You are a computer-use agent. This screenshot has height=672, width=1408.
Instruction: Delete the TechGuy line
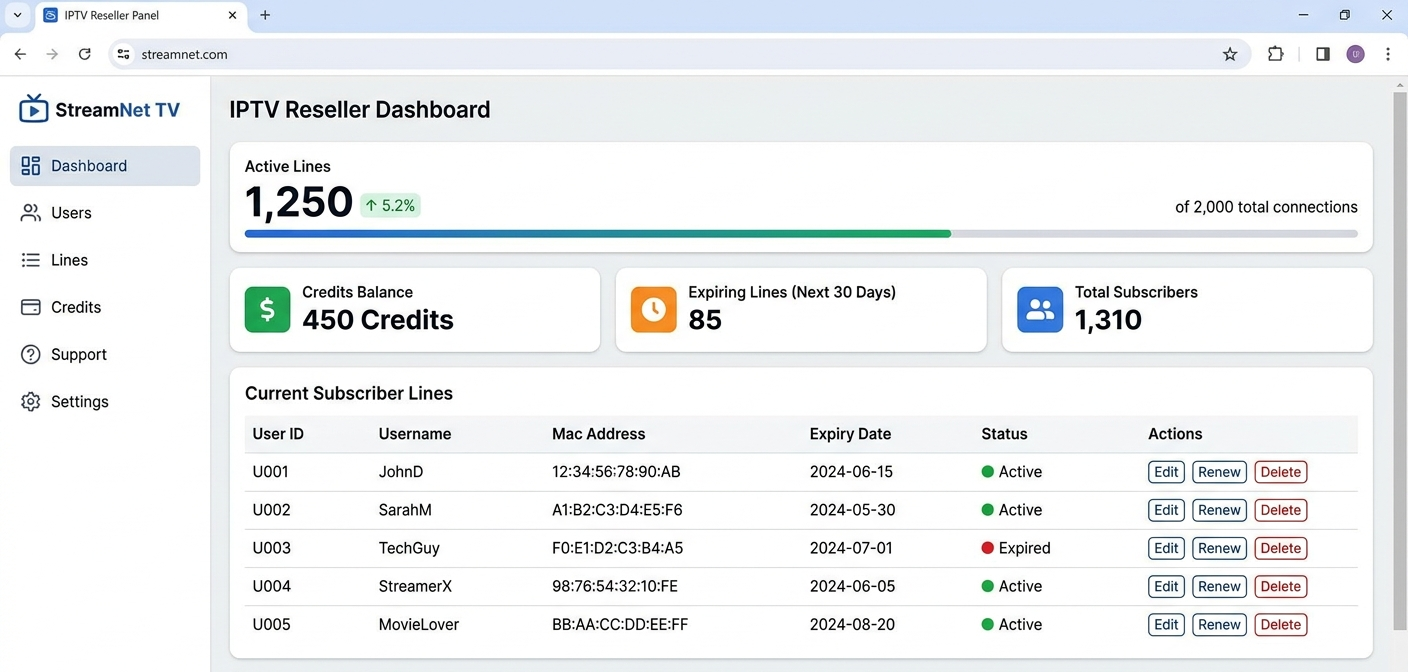tap(1281, 548)
